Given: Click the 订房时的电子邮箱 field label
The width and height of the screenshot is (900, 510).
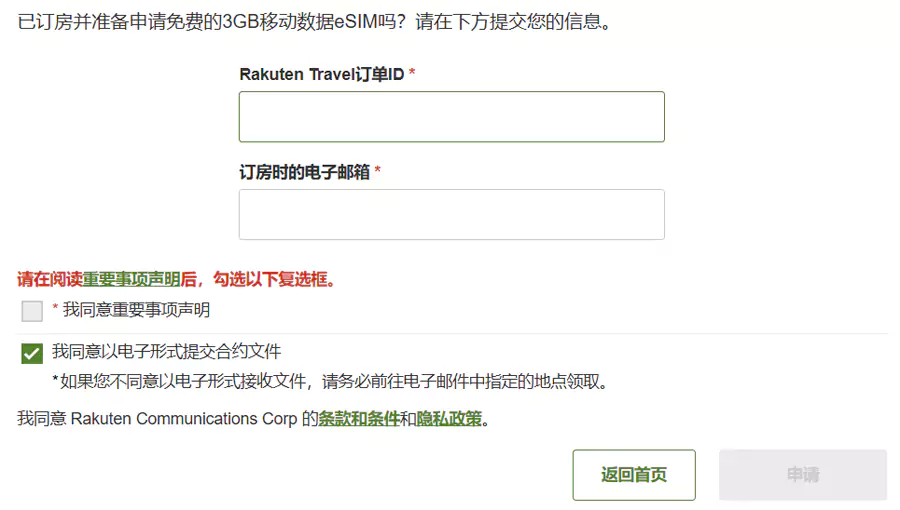Looking at the screenshot, I should pos(304,172).
